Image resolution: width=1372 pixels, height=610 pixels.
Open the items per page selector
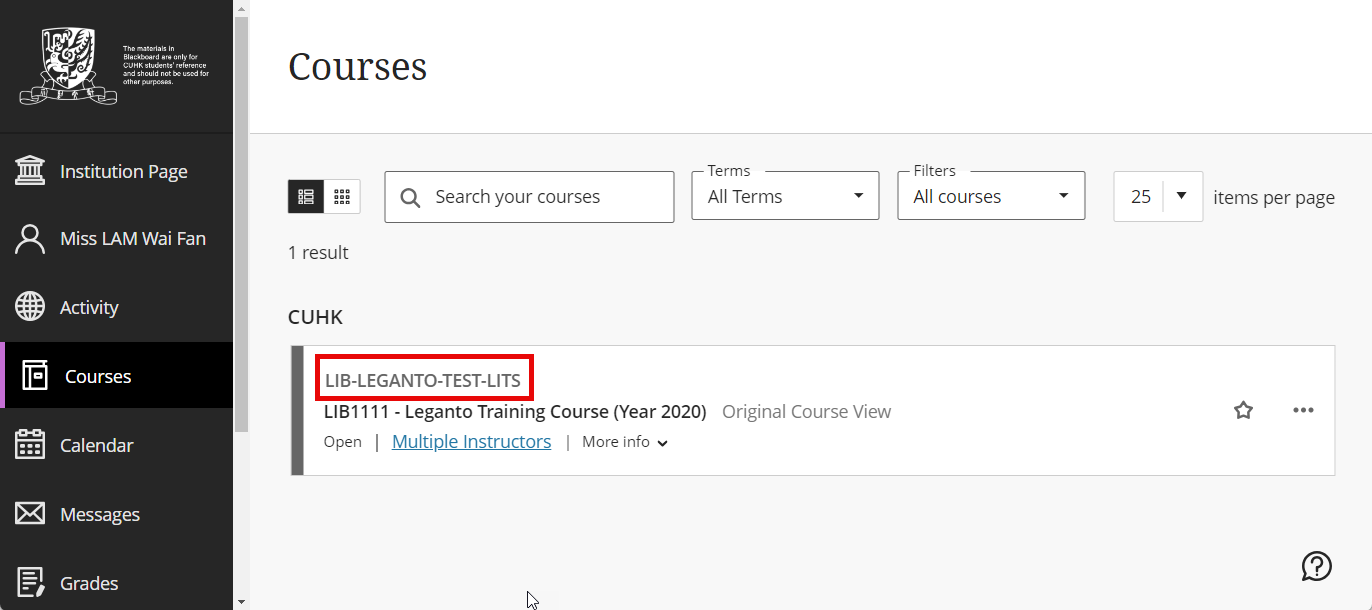(1157, 196)
